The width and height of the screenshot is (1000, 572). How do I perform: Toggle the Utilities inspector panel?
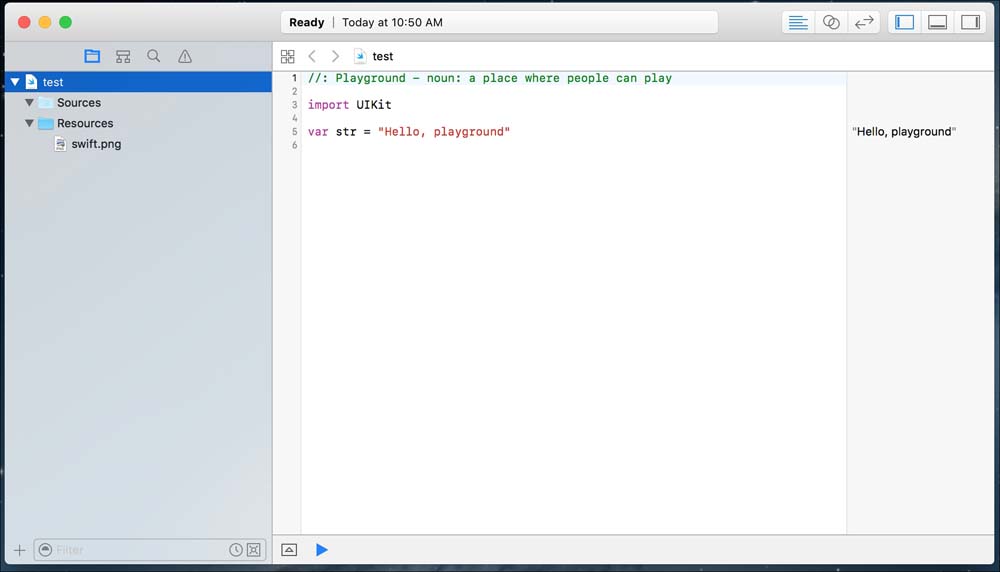(x=969, y=22)
